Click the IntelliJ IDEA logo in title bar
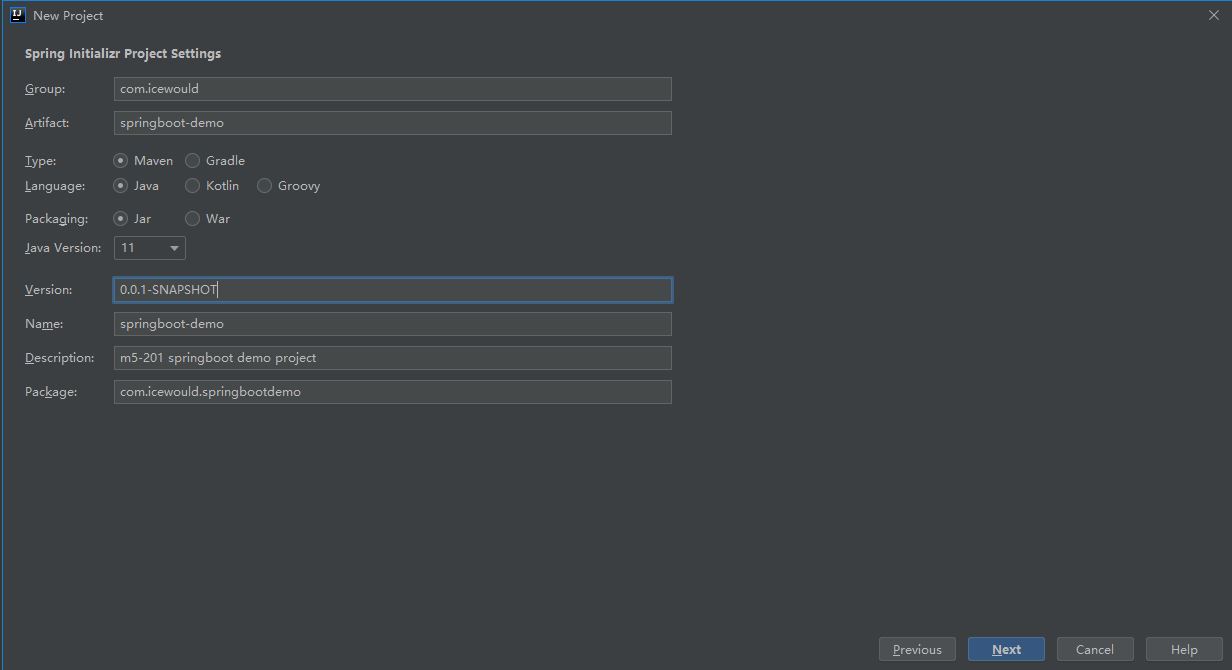1232x670 pixels. [x=17, y=15]
